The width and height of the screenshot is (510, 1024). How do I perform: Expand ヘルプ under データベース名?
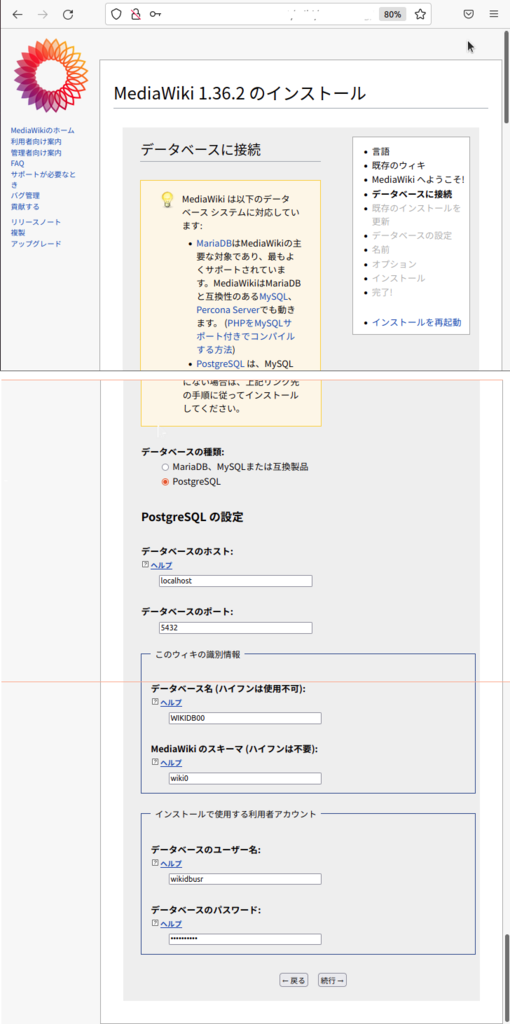tap(171, 703)
